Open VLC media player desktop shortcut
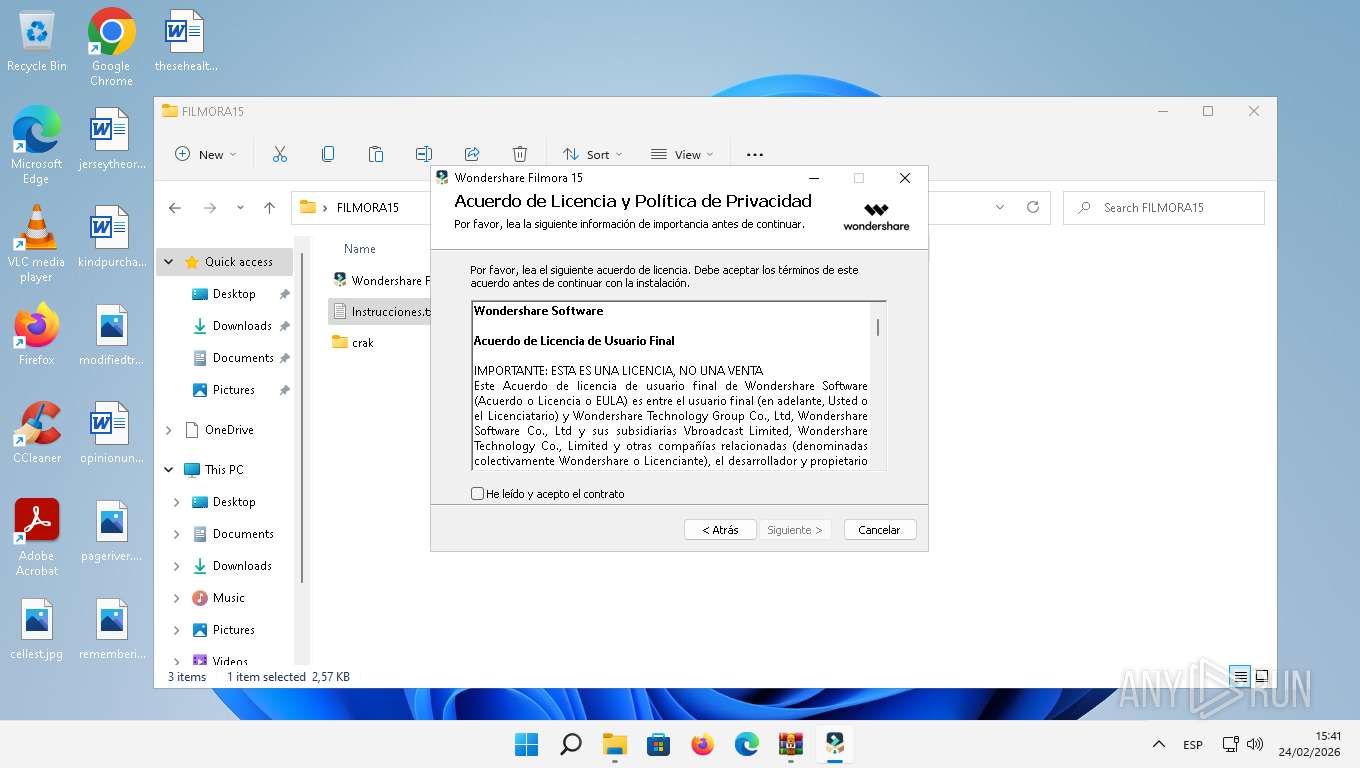 (x=37, y=243)
